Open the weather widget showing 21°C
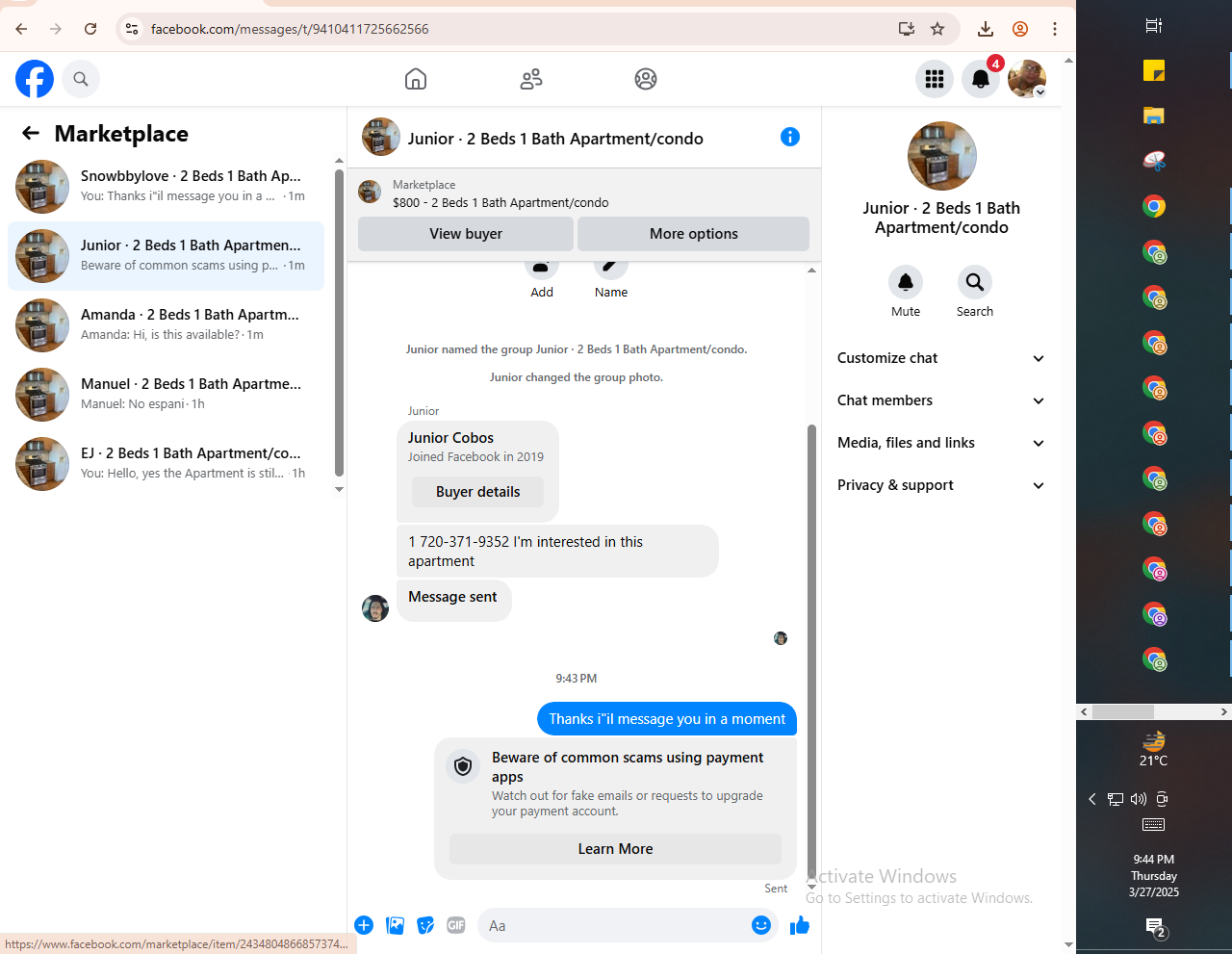The height and width of the screenshot is (954, 1232). (1154, 748)
